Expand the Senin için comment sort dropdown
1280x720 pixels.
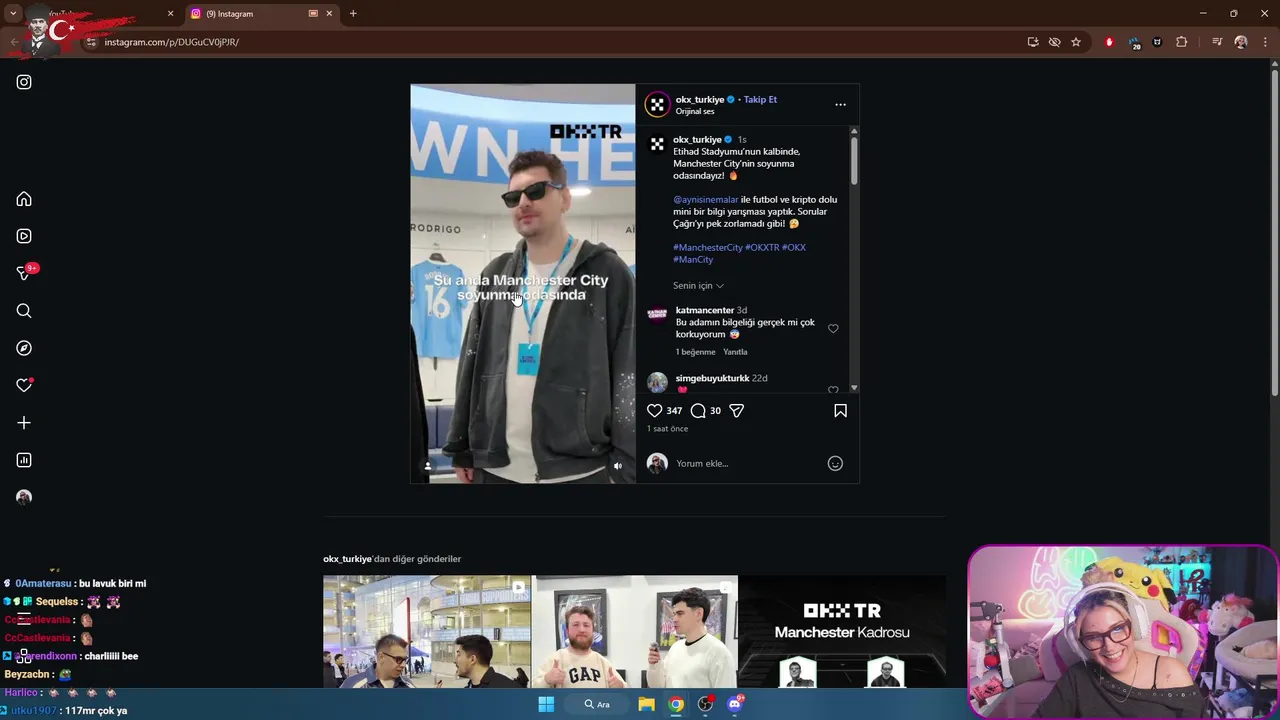[698, 286]
